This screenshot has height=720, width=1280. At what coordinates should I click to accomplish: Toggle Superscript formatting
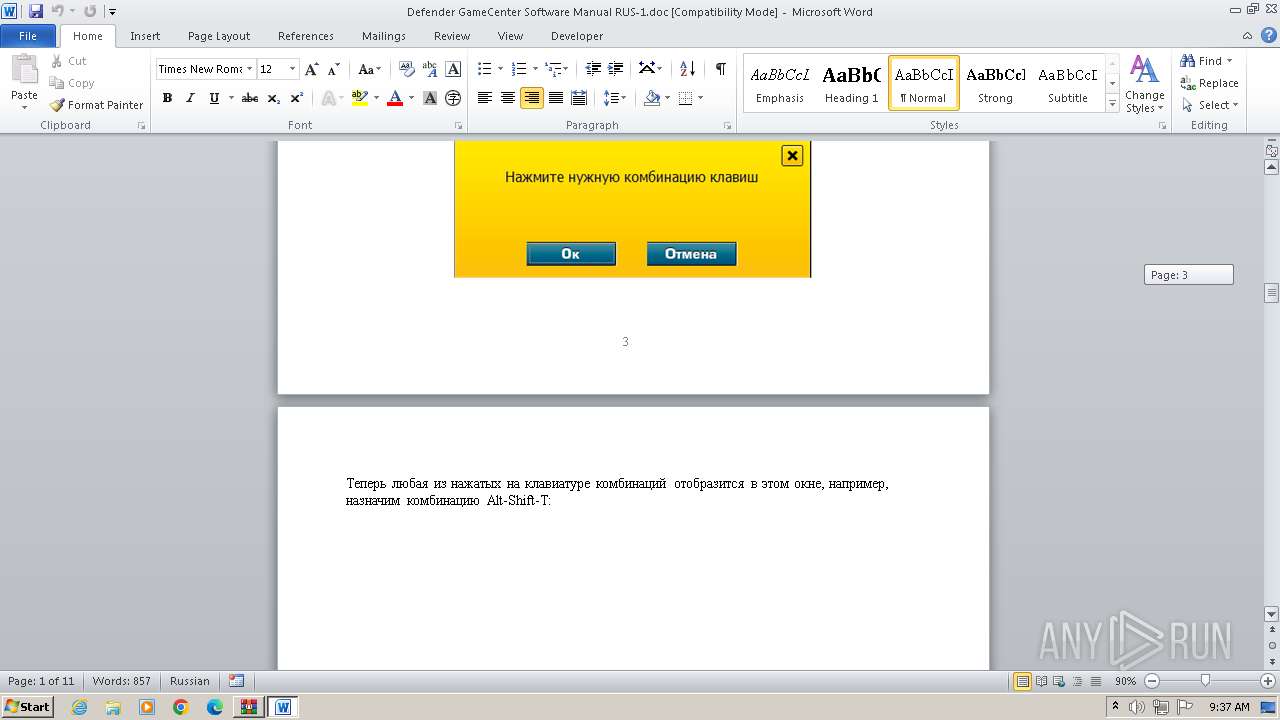click(x=296, y=98)
